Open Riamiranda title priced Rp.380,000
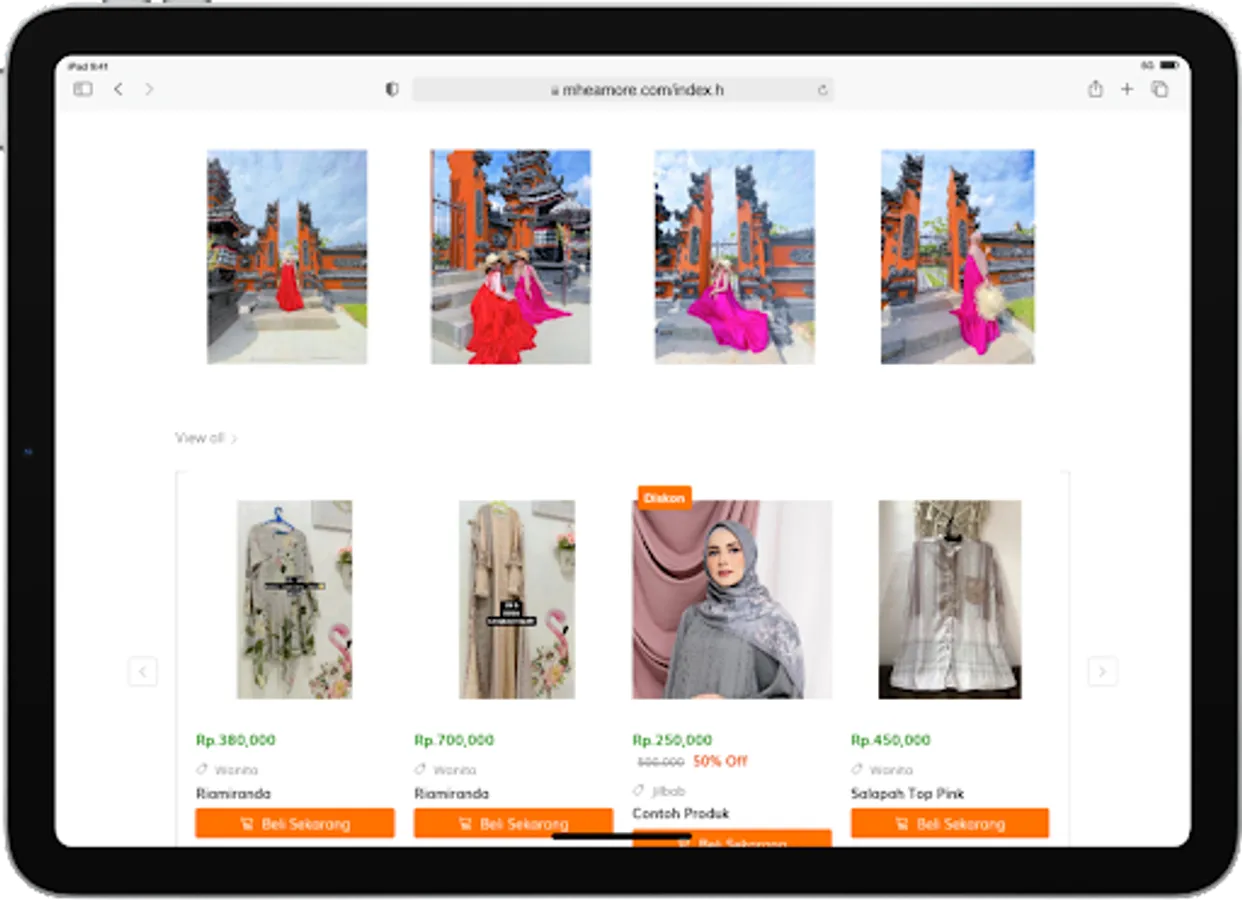 click(x=233, y=794)
